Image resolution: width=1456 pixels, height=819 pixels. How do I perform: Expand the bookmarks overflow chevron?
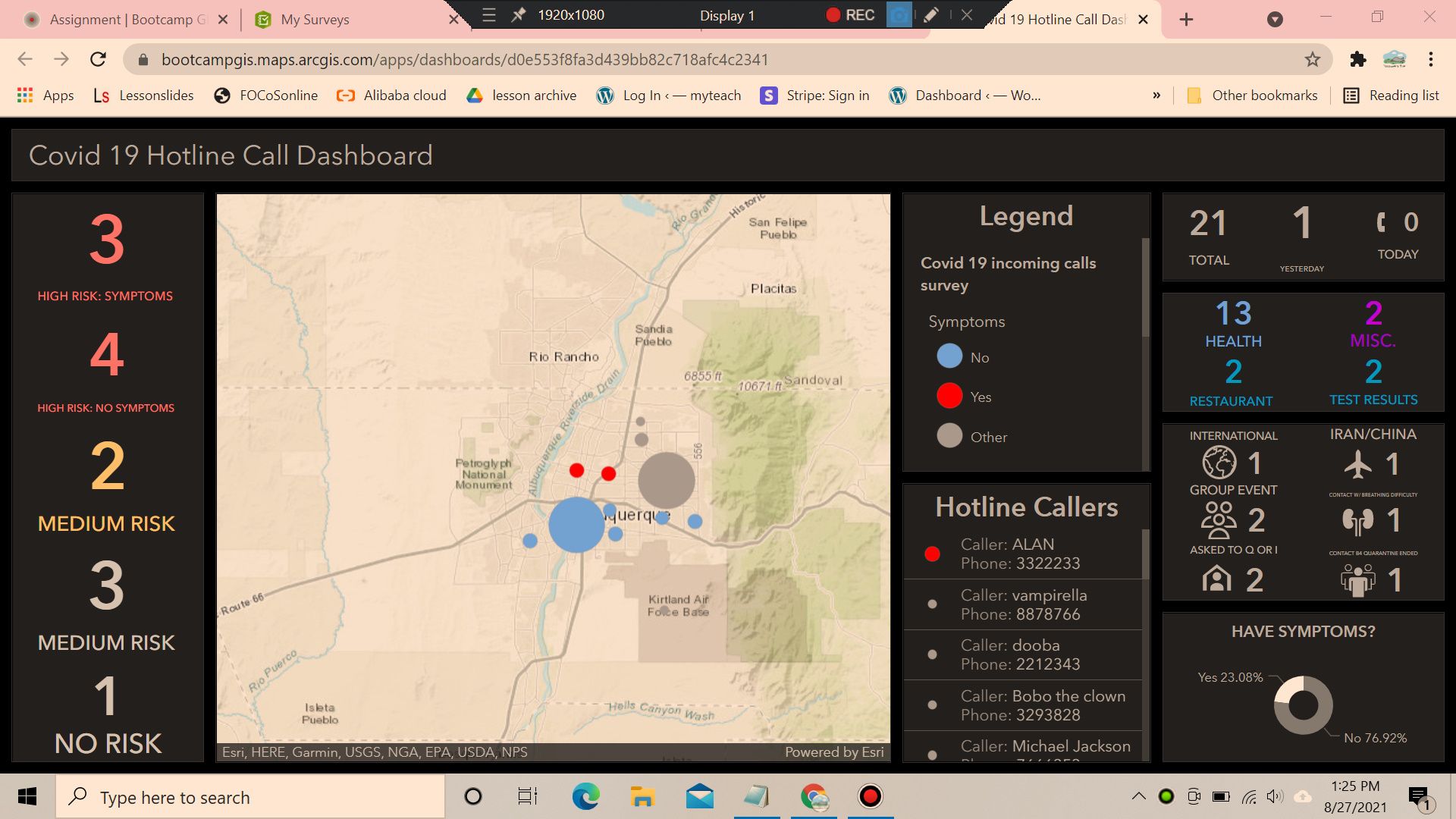click(x=1156, y=96)
